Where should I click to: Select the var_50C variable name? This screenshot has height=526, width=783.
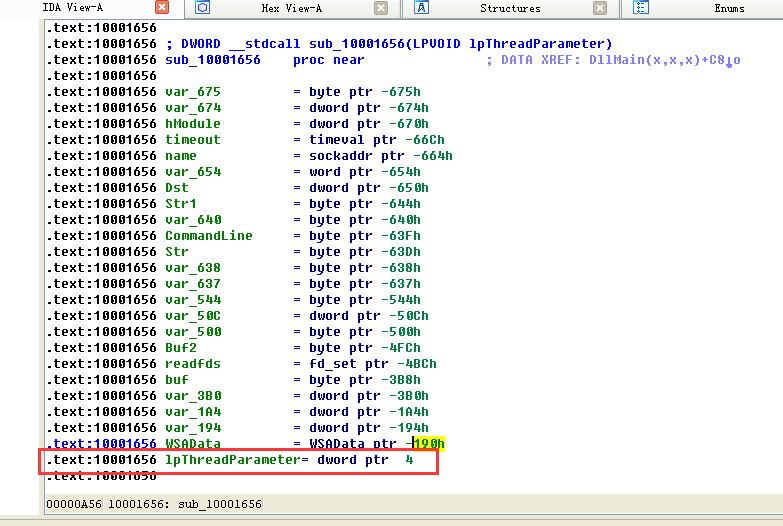[x=193, y=316]
